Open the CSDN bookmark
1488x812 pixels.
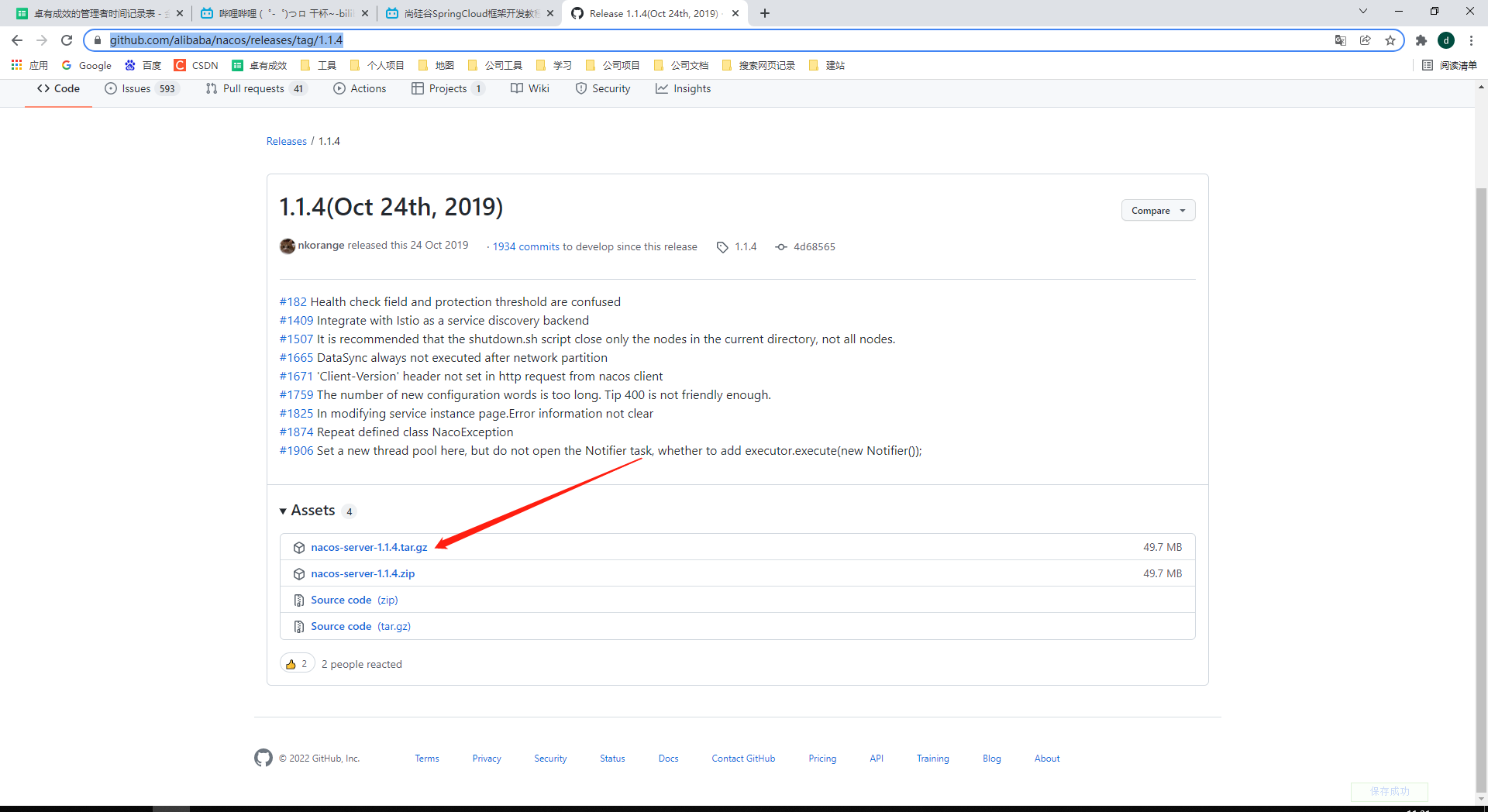(197, 65)
